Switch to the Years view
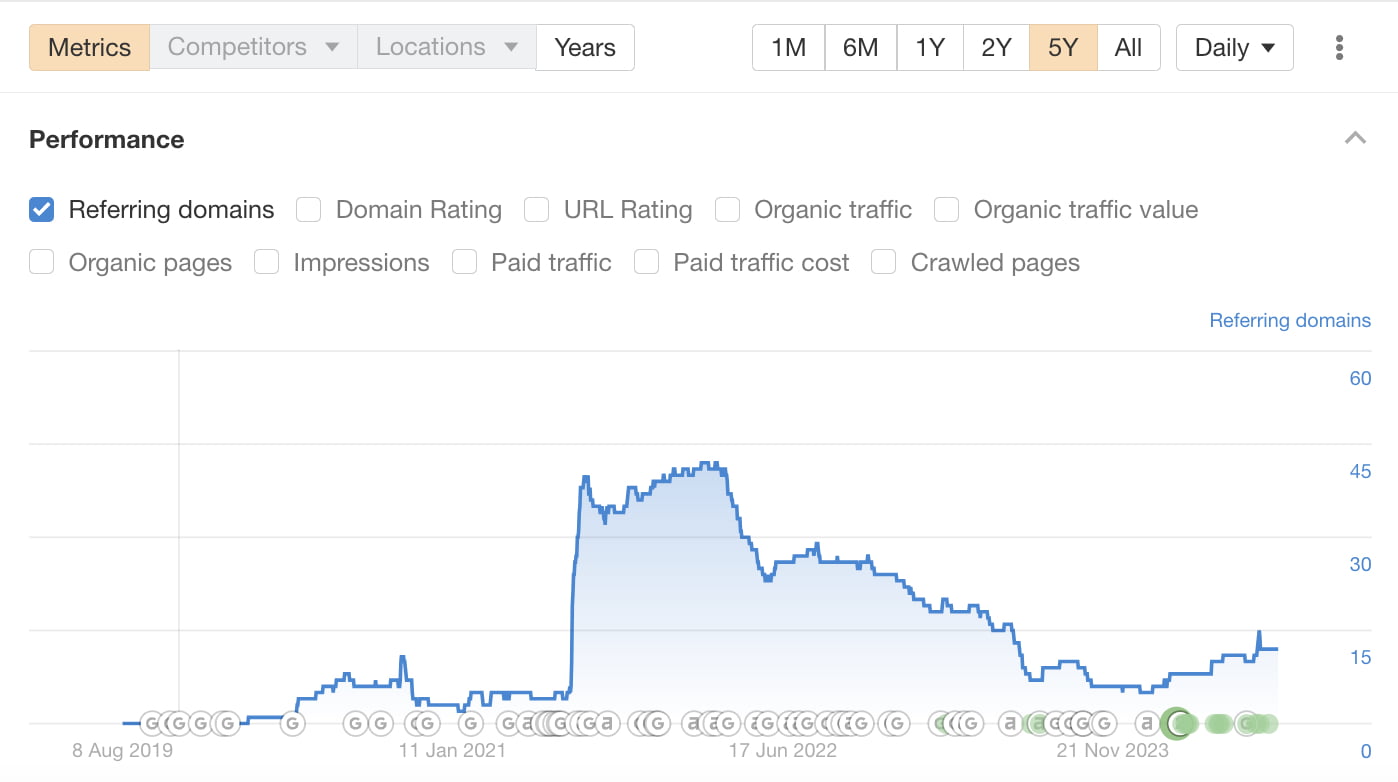 click(x=584, y=47)
